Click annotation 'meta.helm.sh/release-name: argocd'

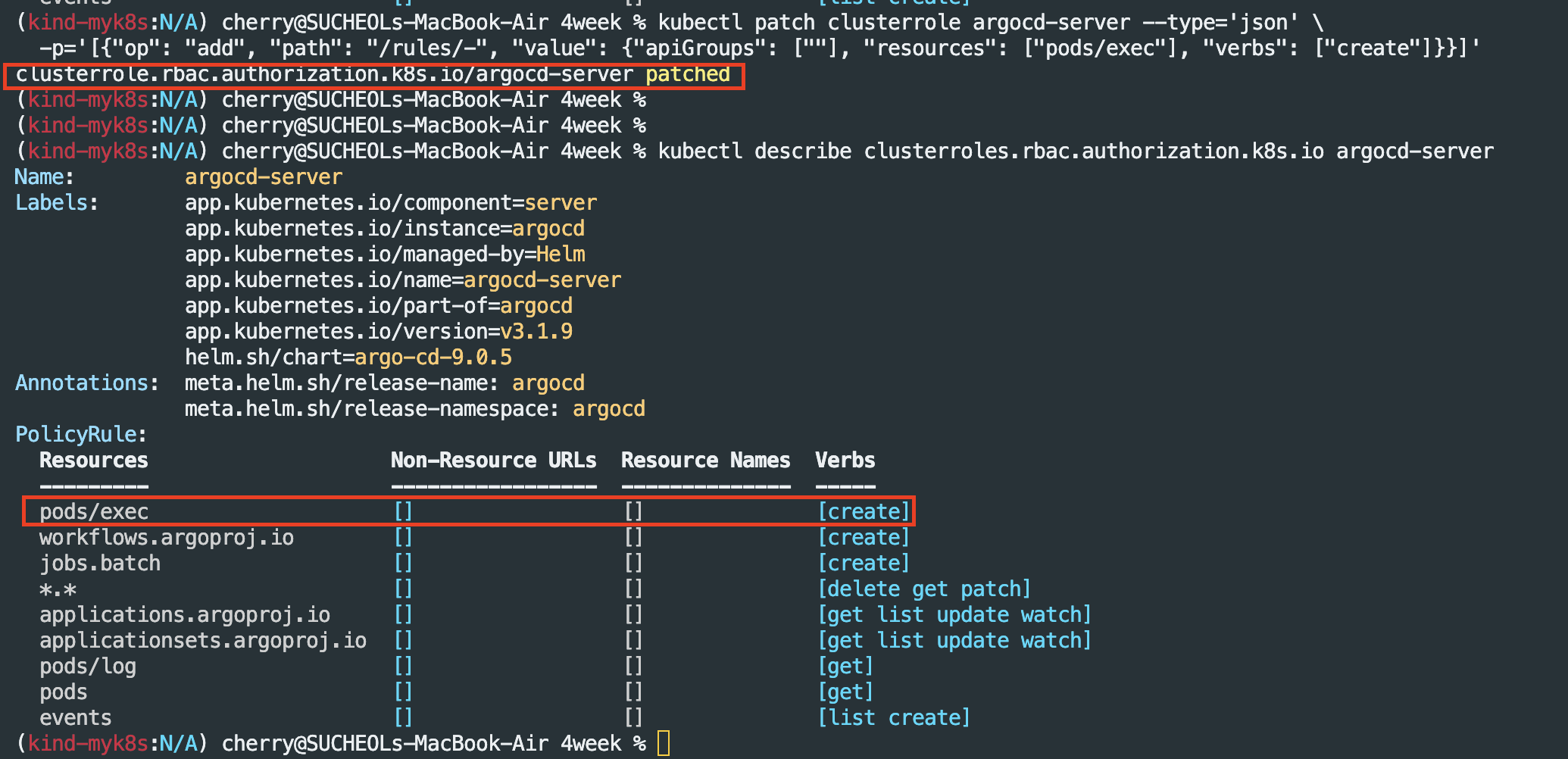tap(385, 383)
